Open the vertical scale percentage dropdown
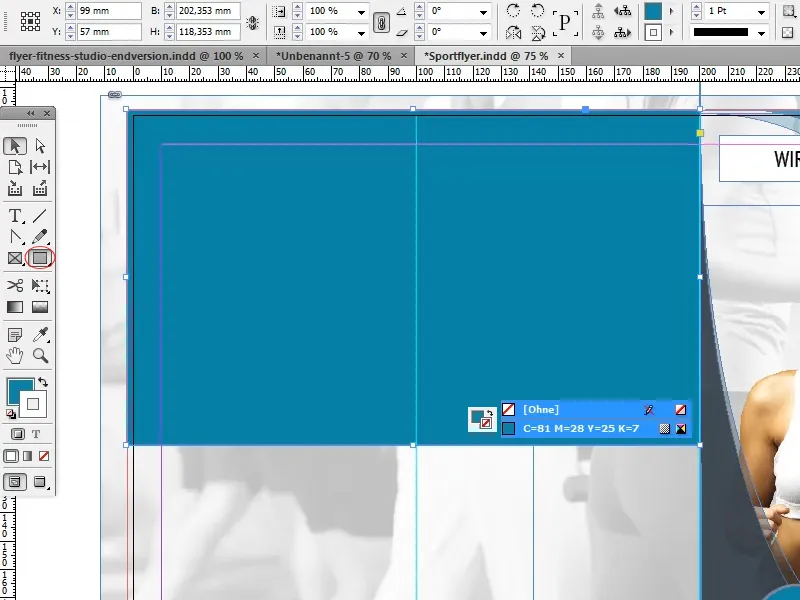The image size is (800, 600). pyautogui.click(x=361, y=33)
